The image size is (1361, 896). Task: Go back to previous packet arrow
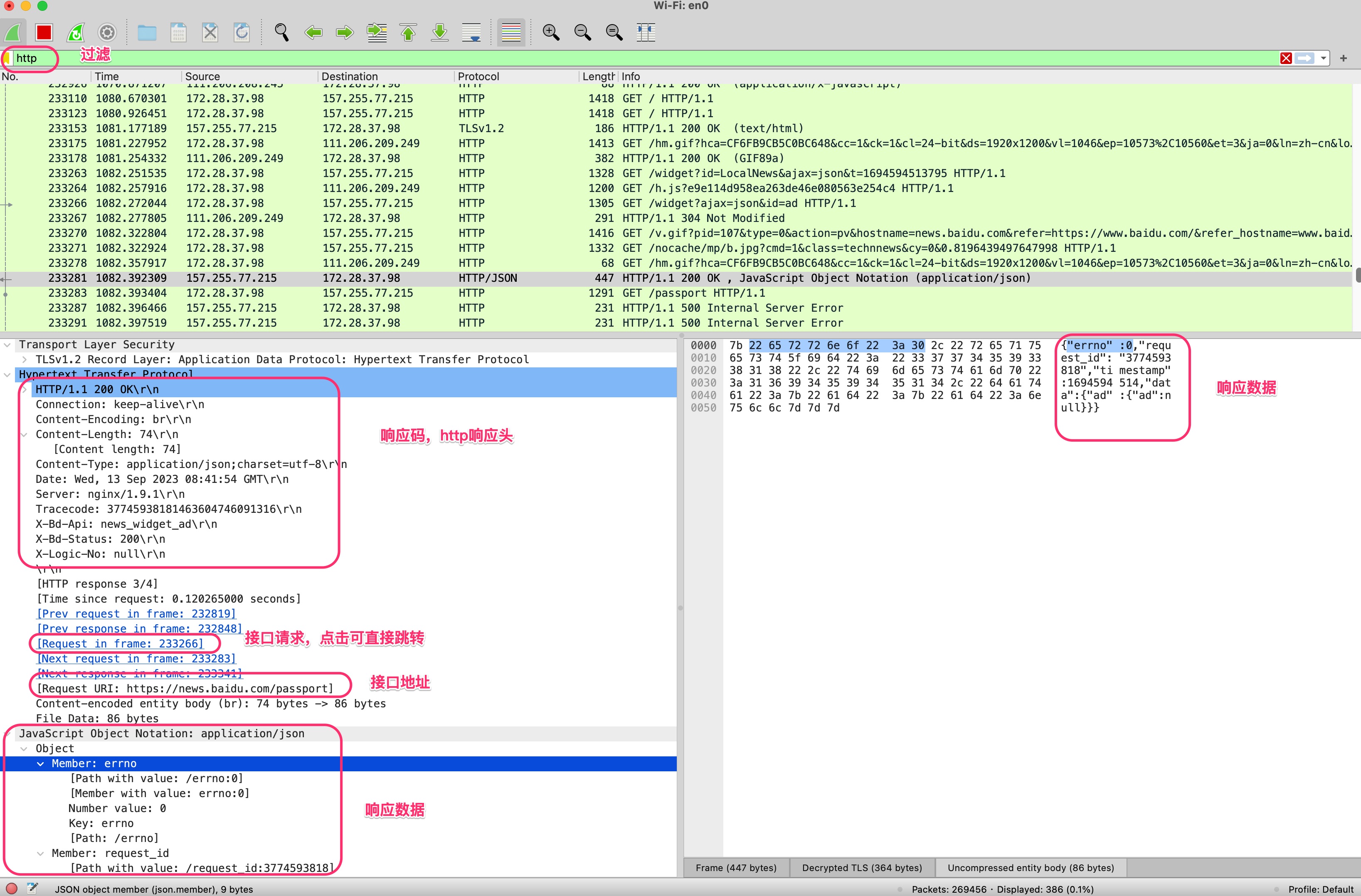313,32
